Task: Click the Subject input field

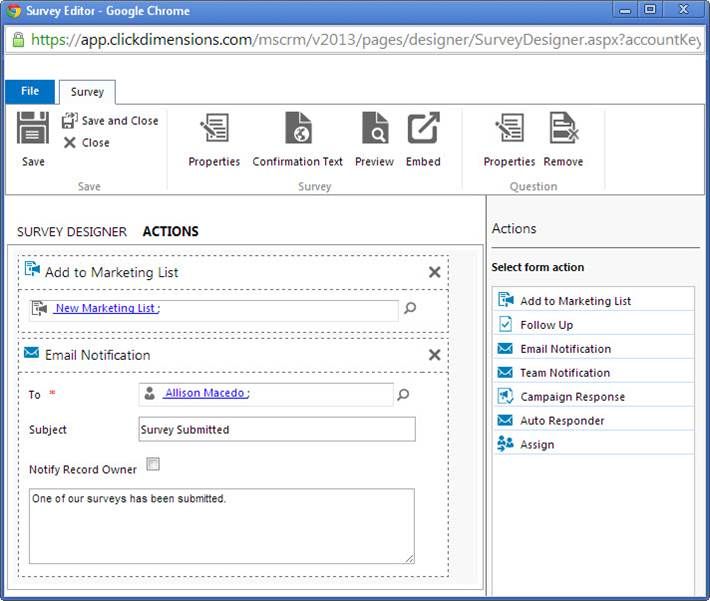Action: [276, 429]
